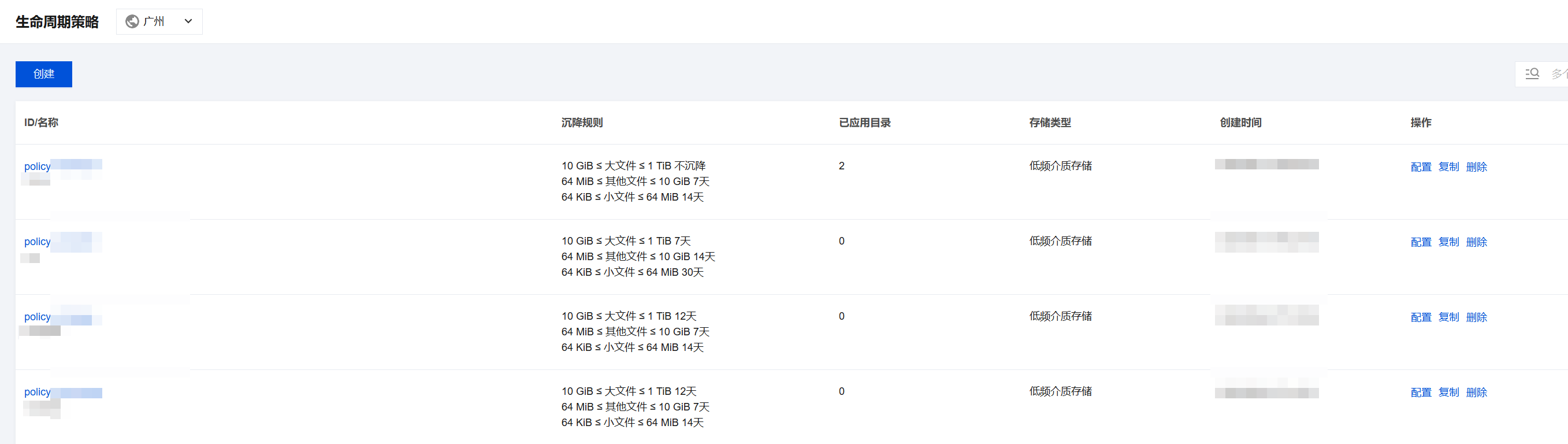Click 删除 for the fourth policy
The width and height of the screenshot is (1568, 444).
[x=1476, y=393]
